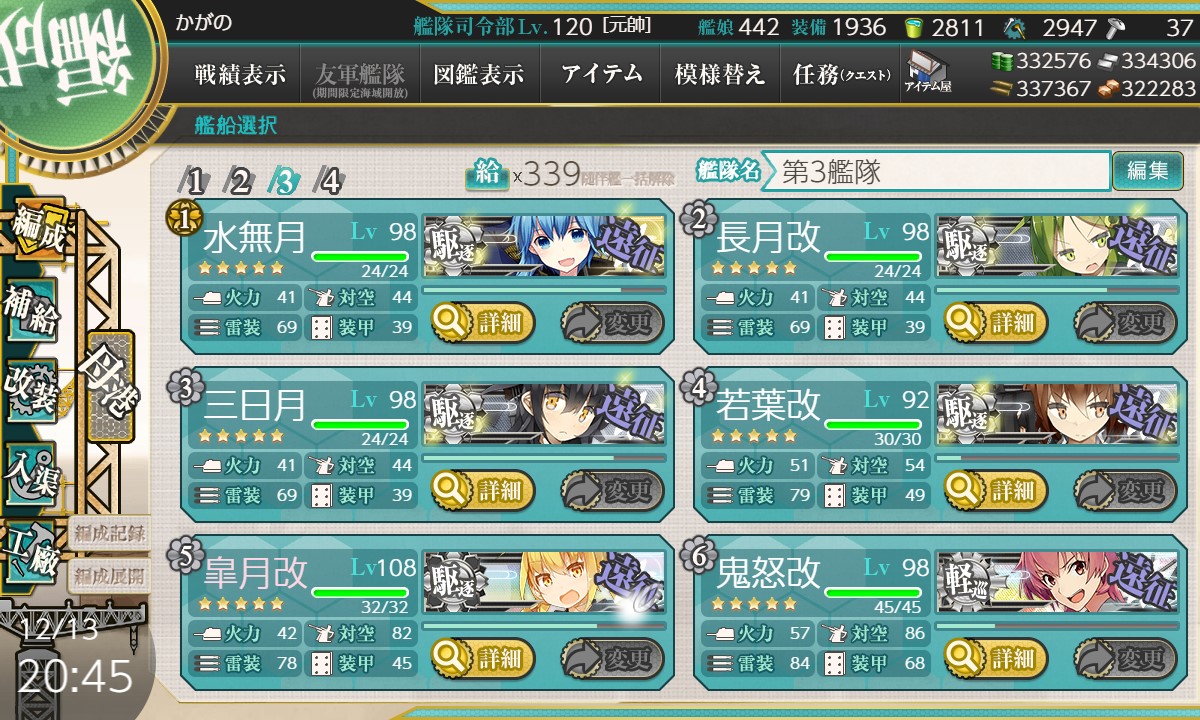Click the 編集 fleet name edit button
The image size is (1200, 720).
coord(1147,171)
